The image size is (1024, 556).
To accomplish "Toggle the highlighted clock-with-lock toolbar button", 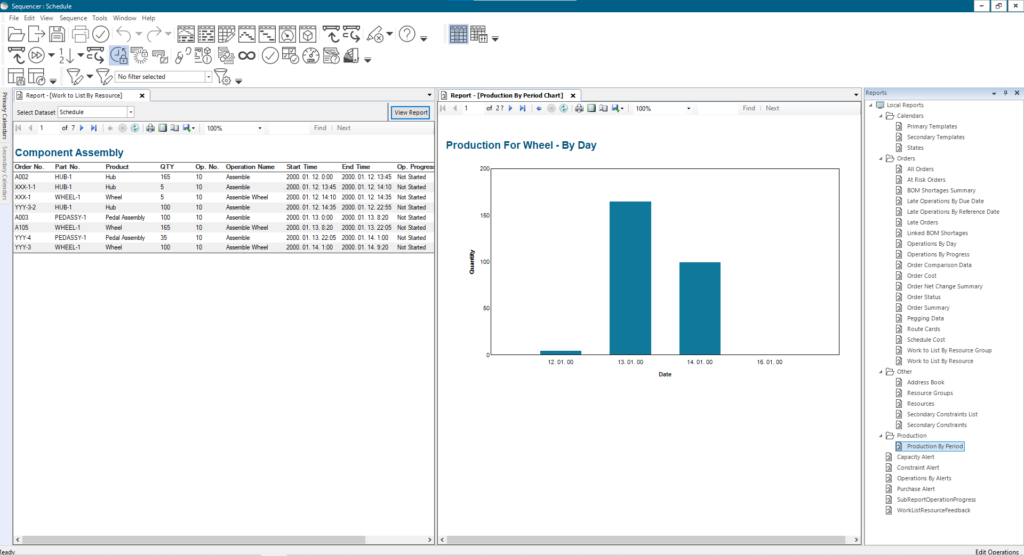I will pyautogui.click(x=119, y=55).
